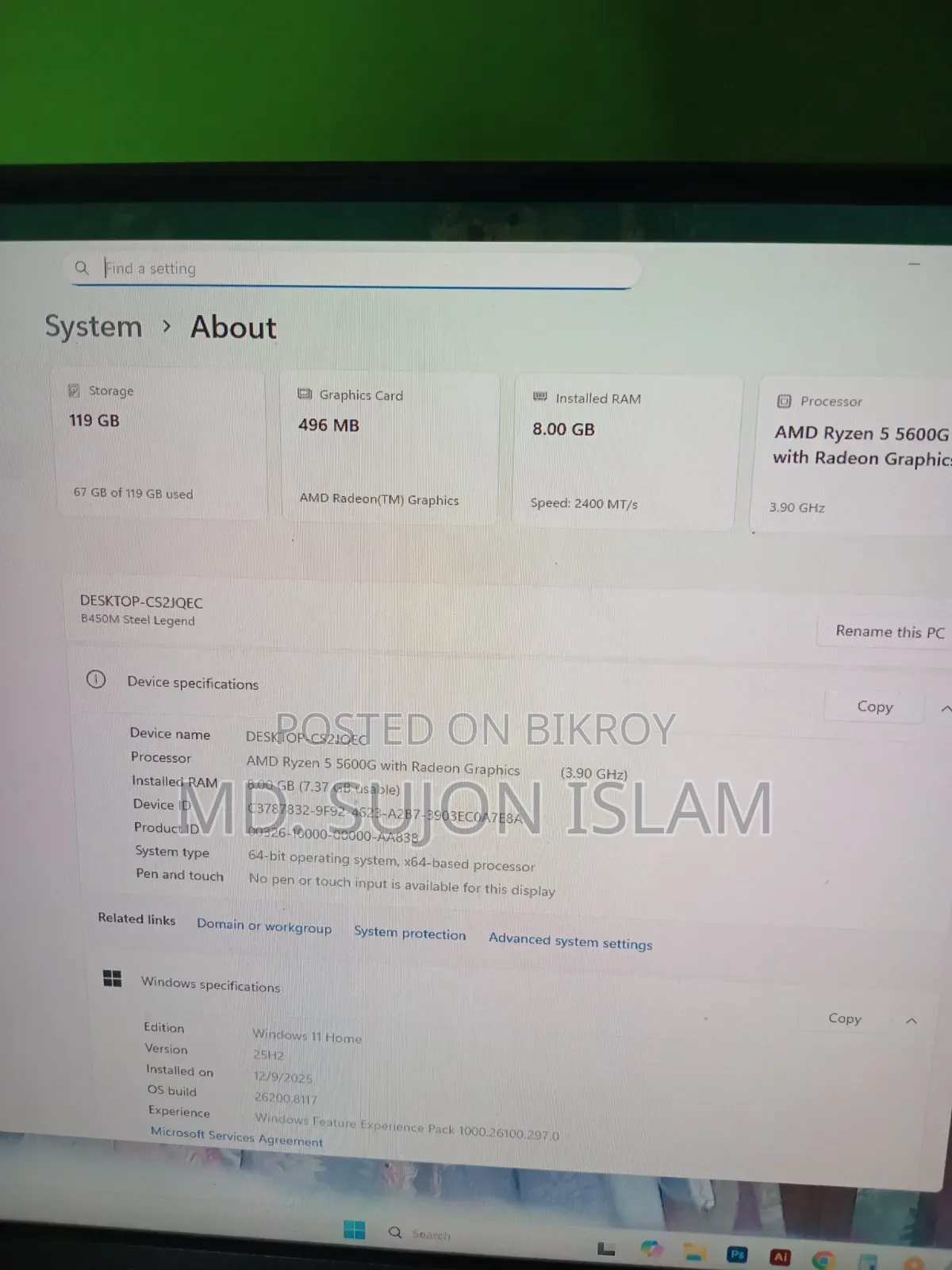
Task: Collapse the Device specifications section
Action: 945,709
